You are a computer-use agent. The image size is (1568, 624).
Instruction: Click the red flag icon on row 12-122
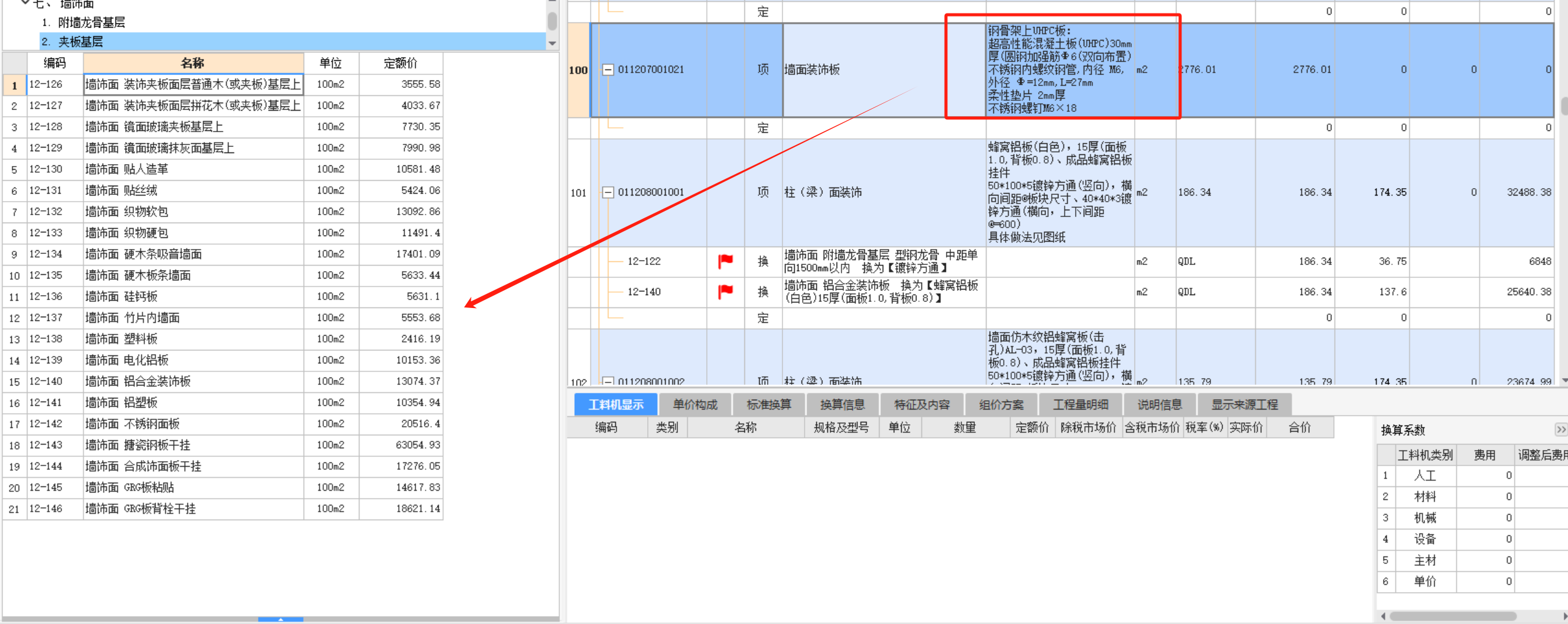click(725, 261)
